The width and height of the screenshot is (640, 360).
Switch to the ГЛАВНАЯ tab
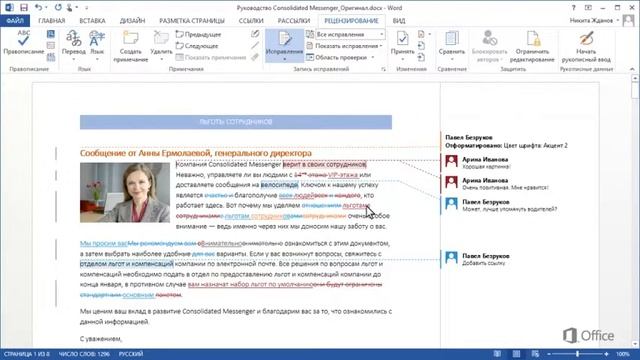(52, 20)
